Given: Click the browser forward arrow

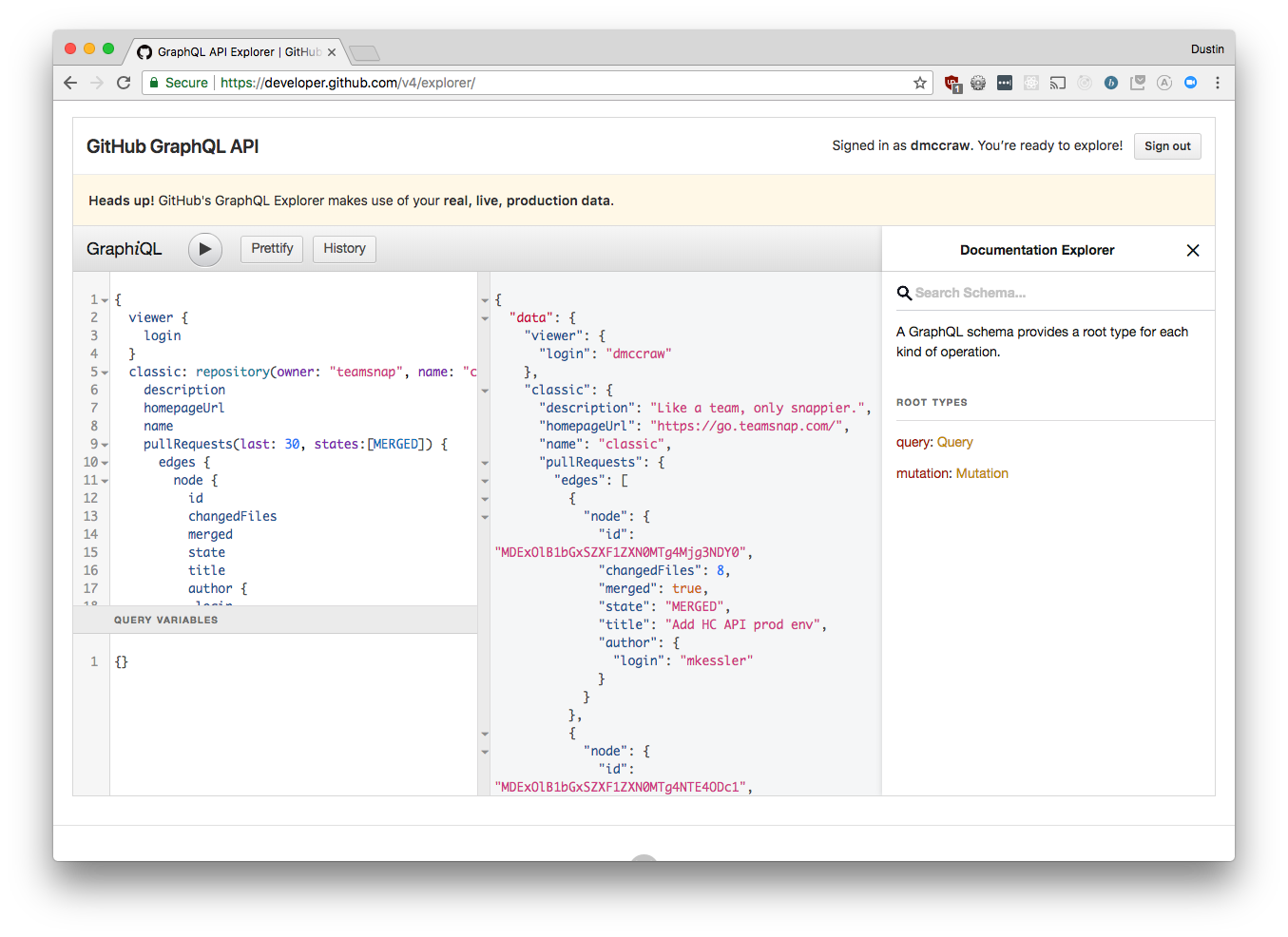Looking at the screenshot, I should pyautogui.click(x=97, y=83).
